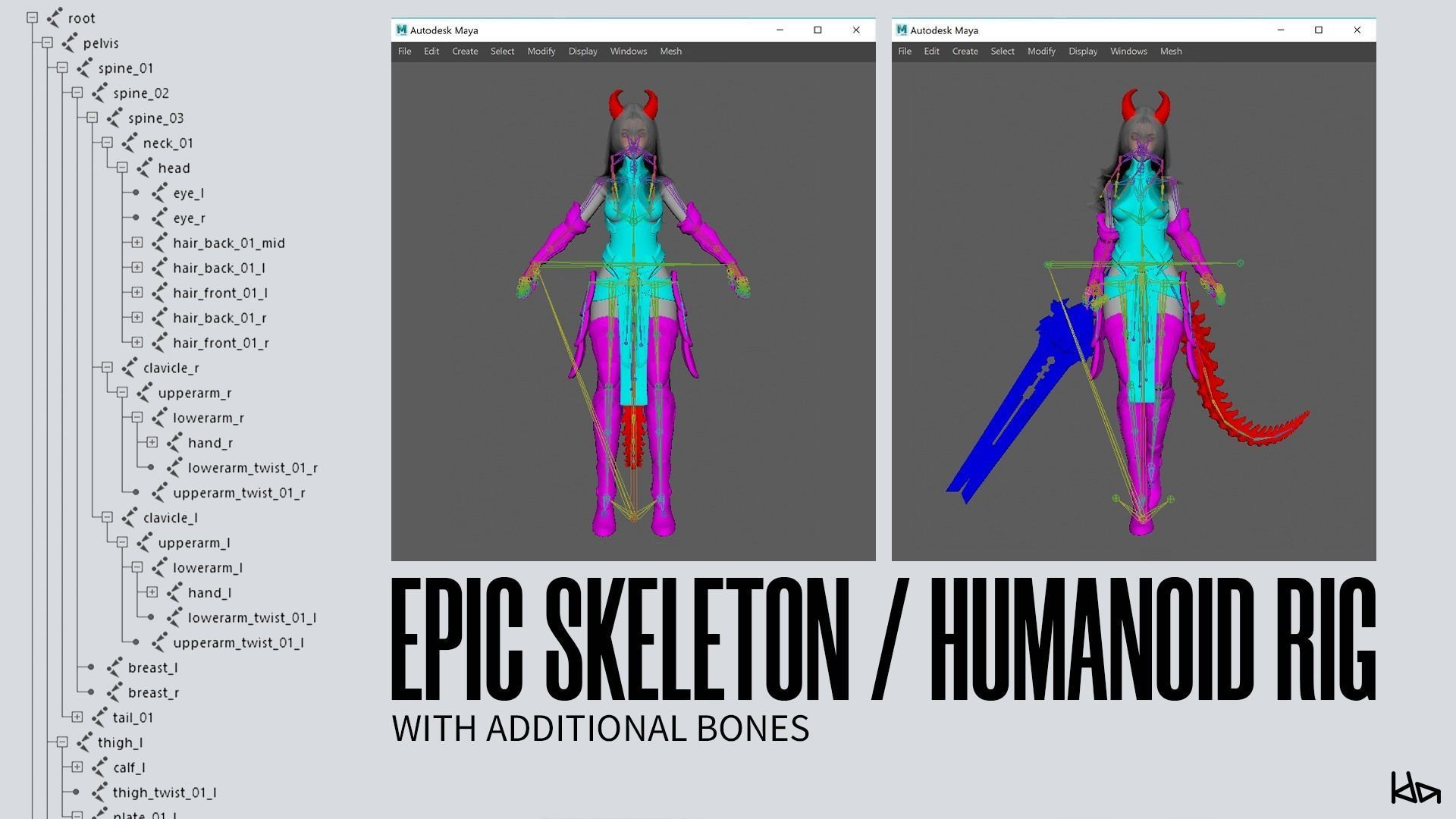The image size is (1456, 819).
Task: Open the Create menu in left Maya window
Action: (465, 51)
